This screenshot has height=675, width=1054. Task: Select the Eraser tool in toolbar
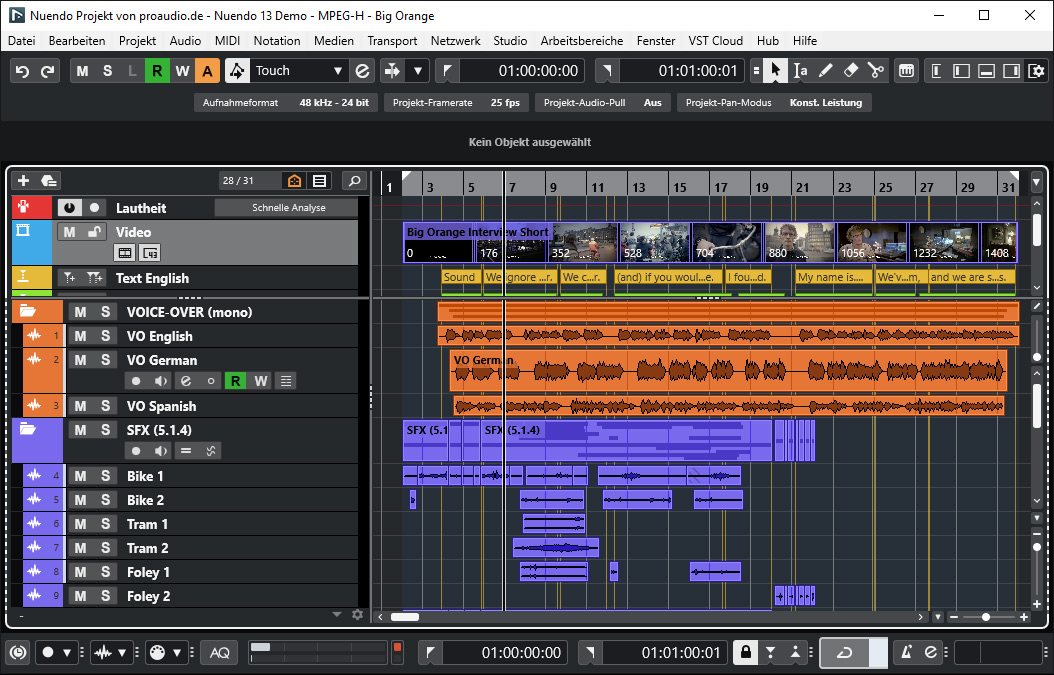pos(851,71)
